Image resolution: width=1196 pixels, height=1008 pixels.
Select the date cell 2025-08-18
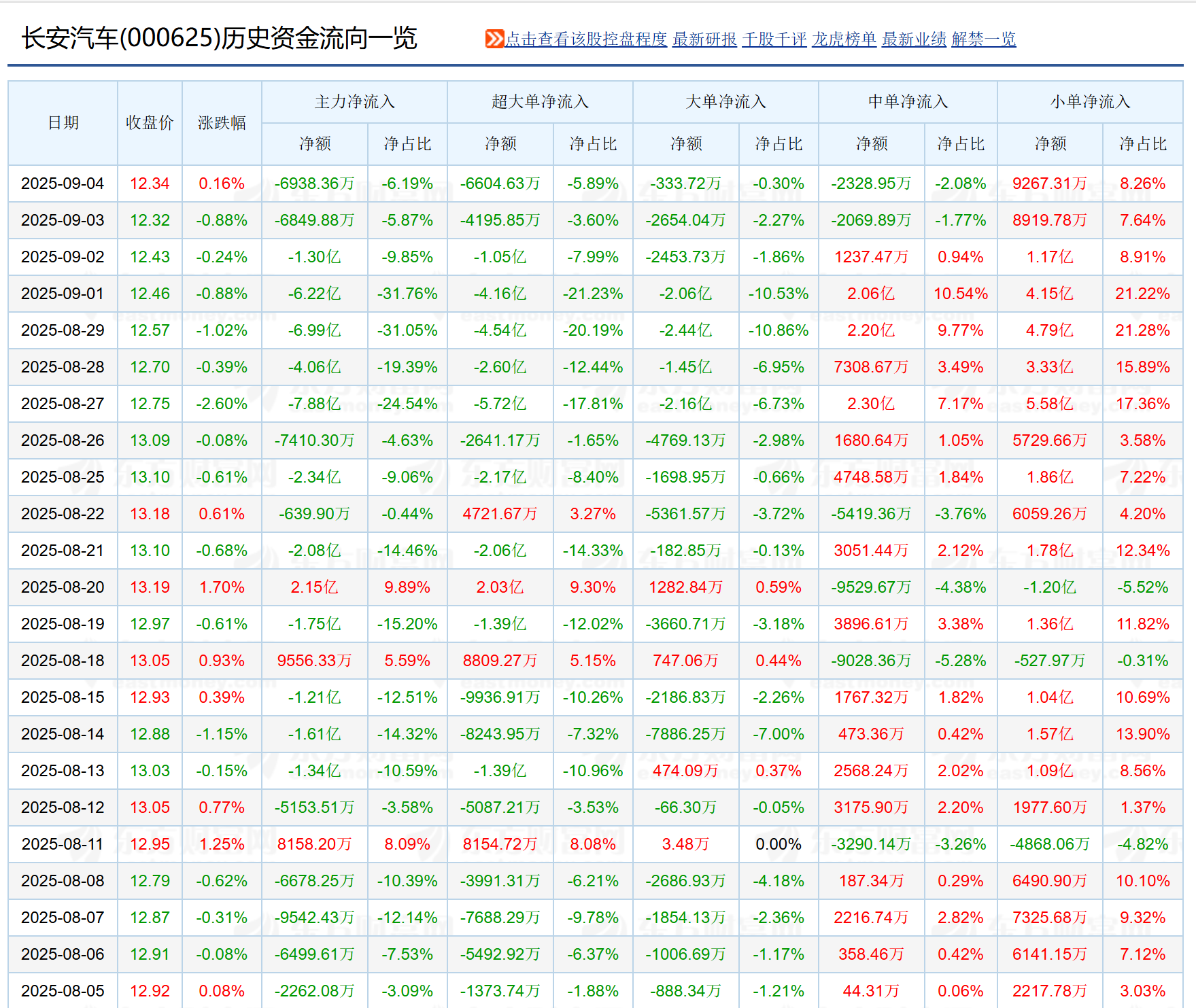[x=63, y=661]
